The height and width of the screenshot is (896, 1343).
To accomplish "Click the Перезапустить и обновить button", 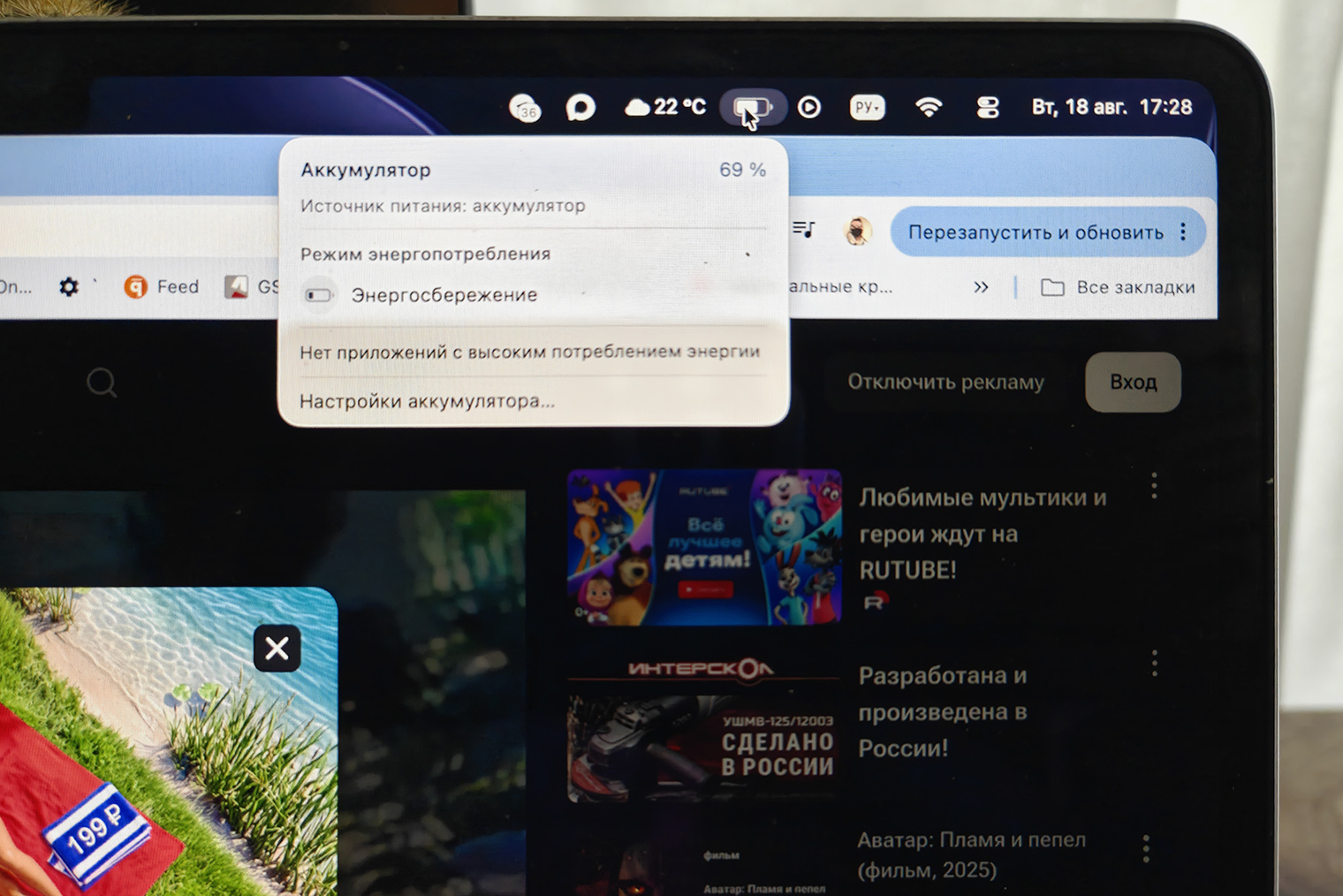I will click(x=1036, y=232).
